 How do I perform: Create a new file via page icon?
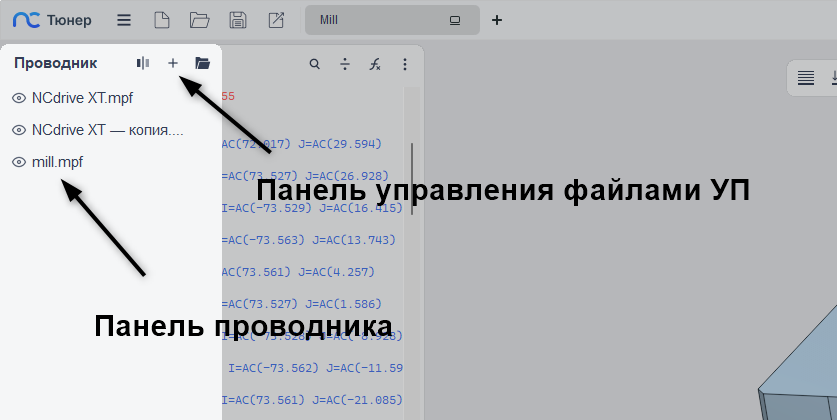161,20
